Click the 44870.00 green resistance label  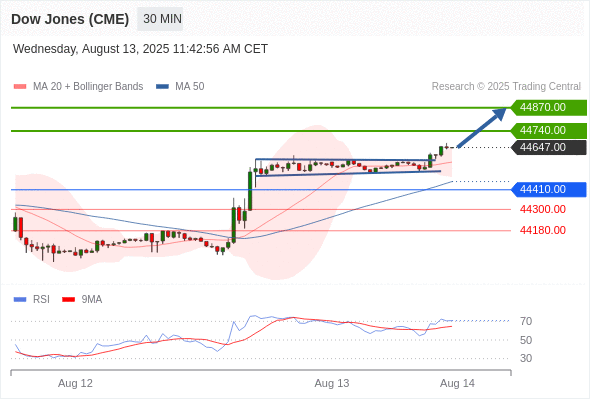click(x=549, y=108)
